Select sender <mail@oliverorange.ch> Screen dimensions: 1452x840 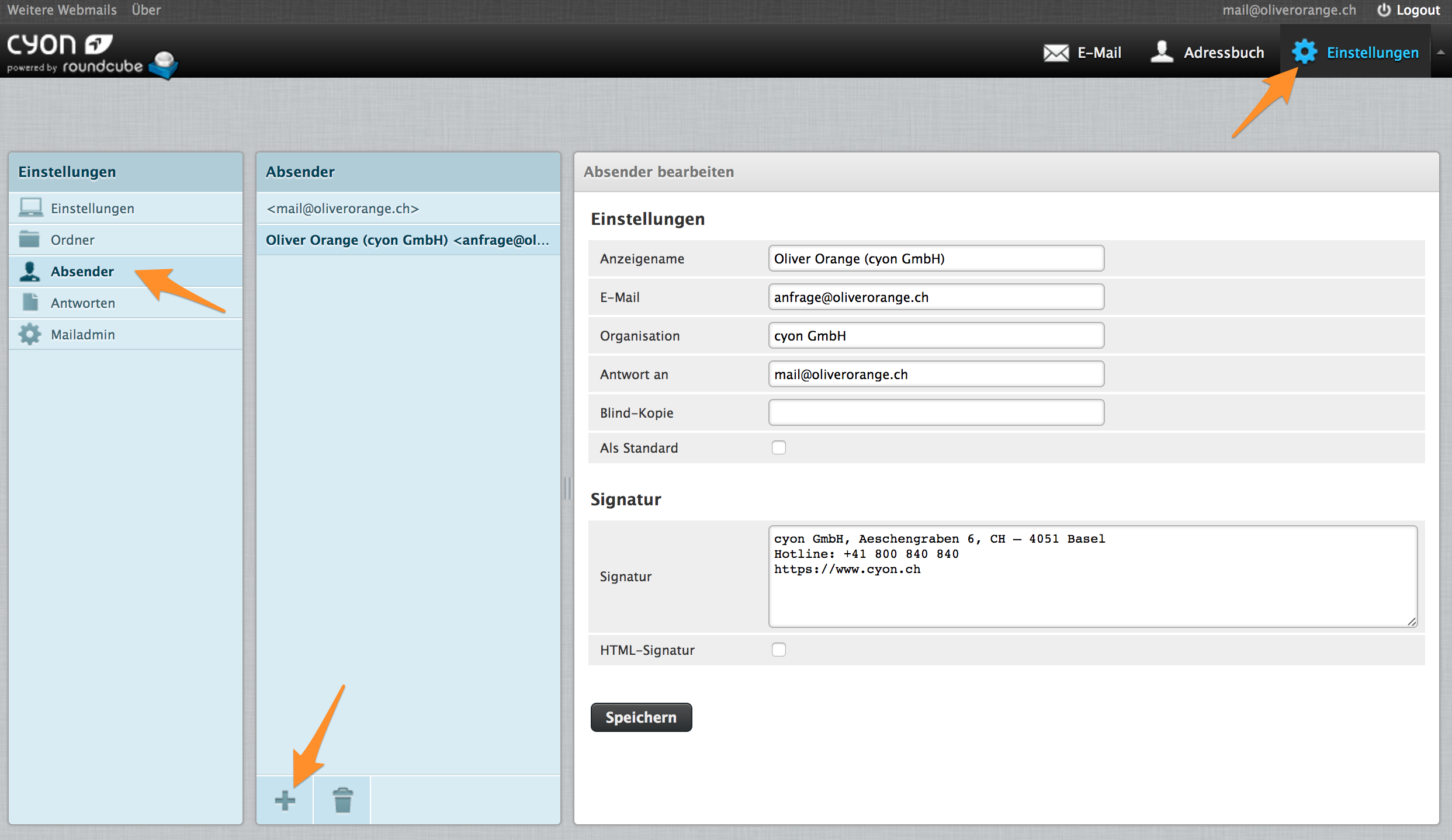click(408, 208)
